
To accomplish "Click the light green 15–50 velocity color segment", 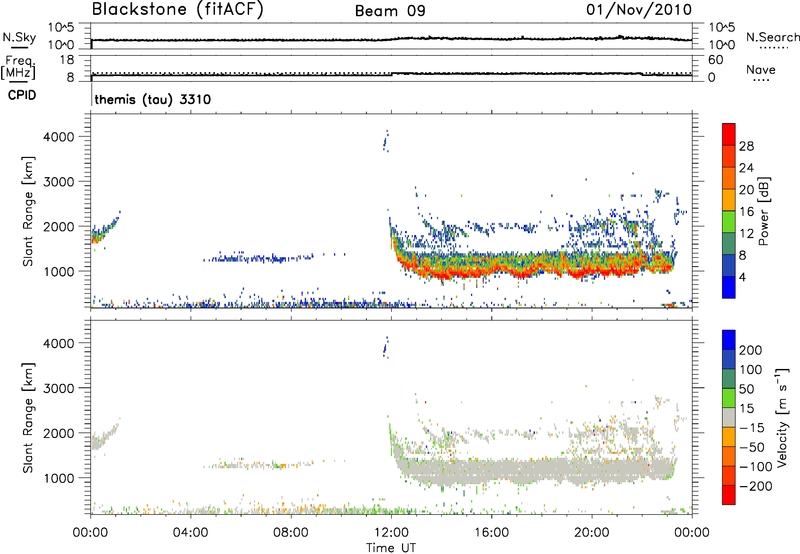I will (x=729, y=398).
